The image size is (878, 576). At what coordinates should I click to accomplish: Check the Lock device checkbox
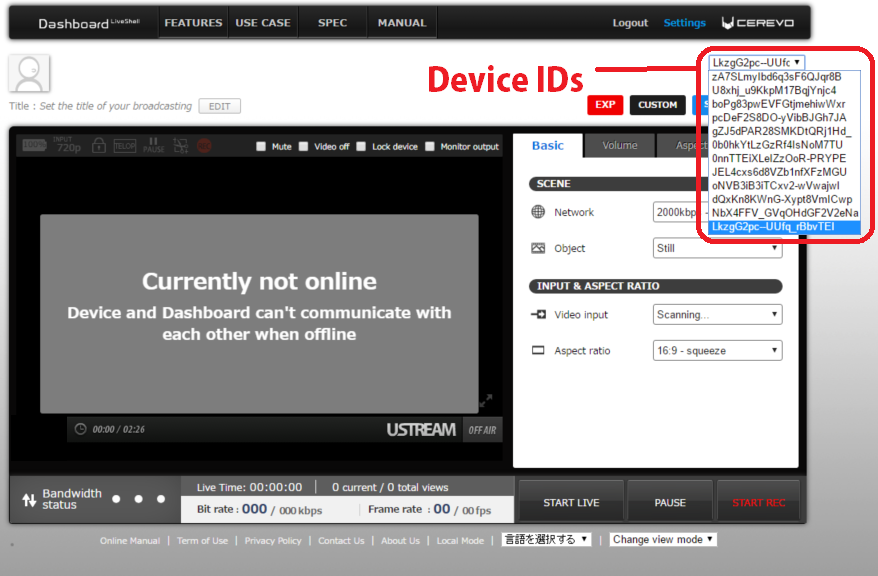click(x=361, y=146)
